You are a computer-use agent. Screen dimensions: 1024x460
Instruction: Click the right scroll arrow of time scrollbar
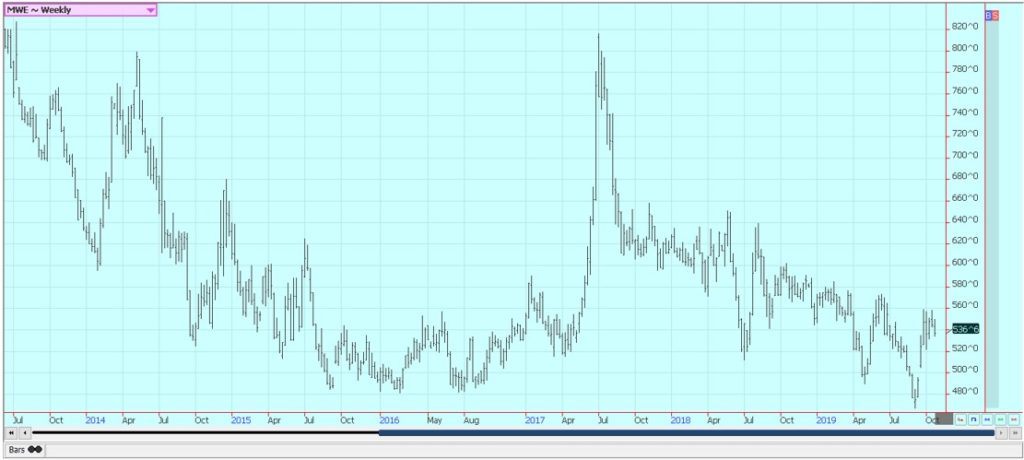[x=1001, y=433]
